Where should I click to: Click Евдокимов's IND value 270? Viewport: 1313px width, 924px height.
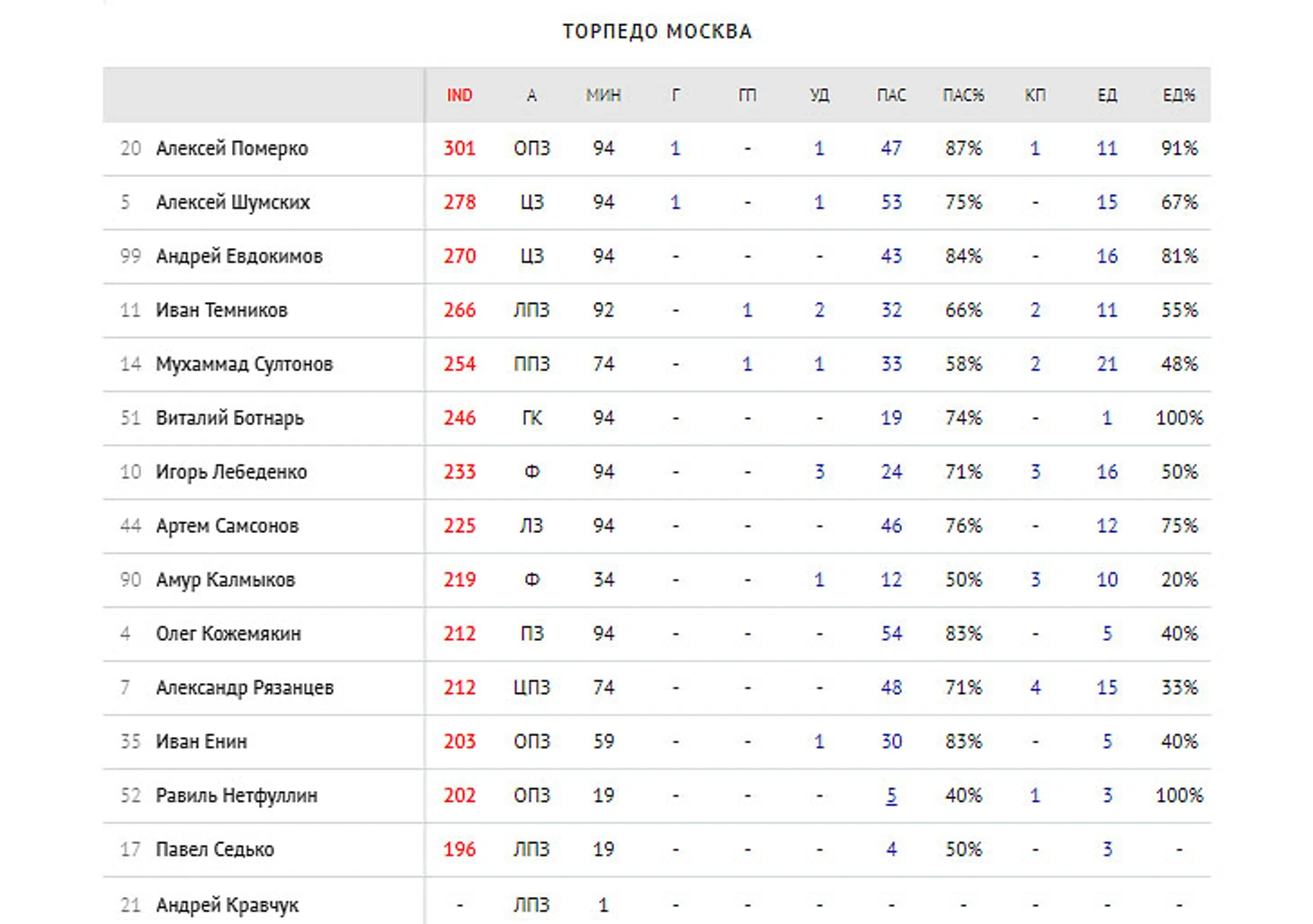tap(460, 256)
